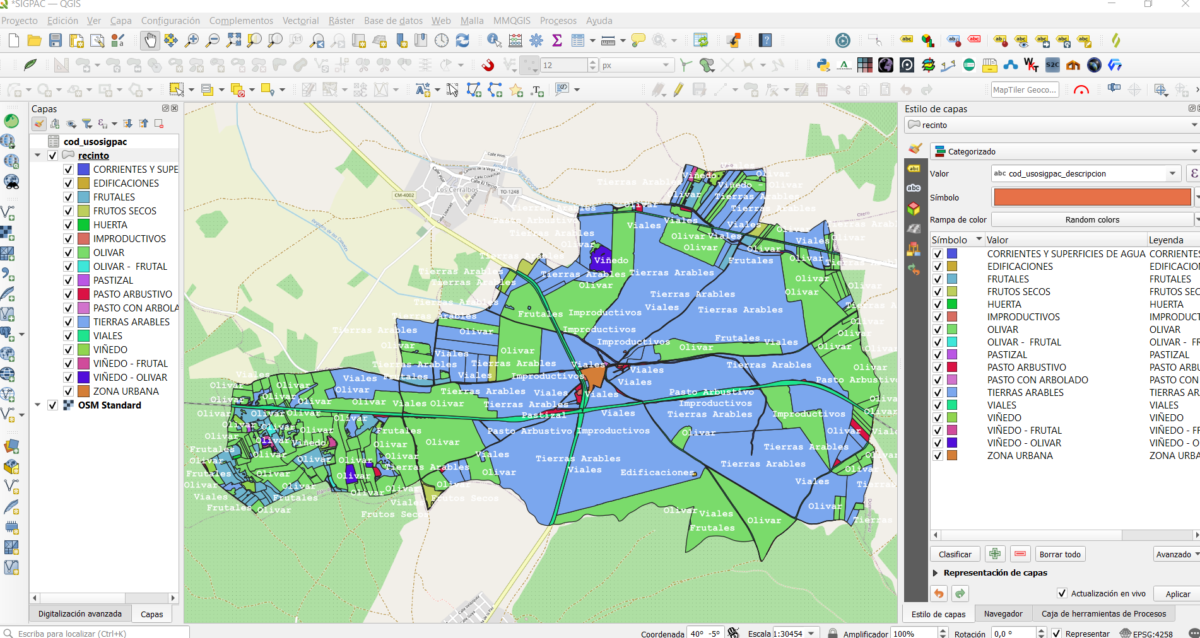1200x638 pixels.
Task: Activate the Zoom In tool
Action: [190, 41]
